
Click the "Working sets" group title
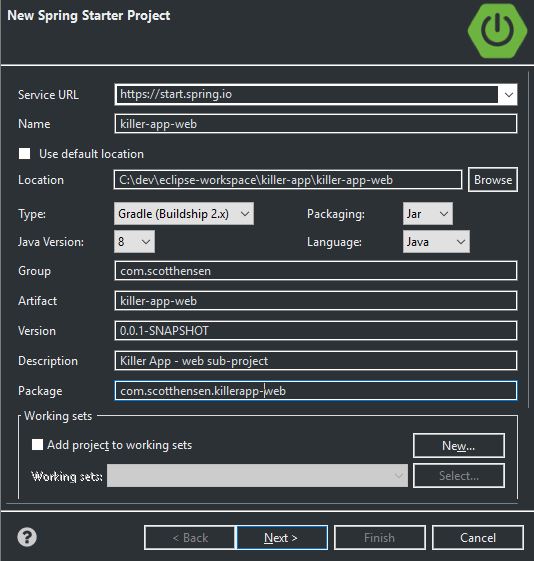point(58,416)
